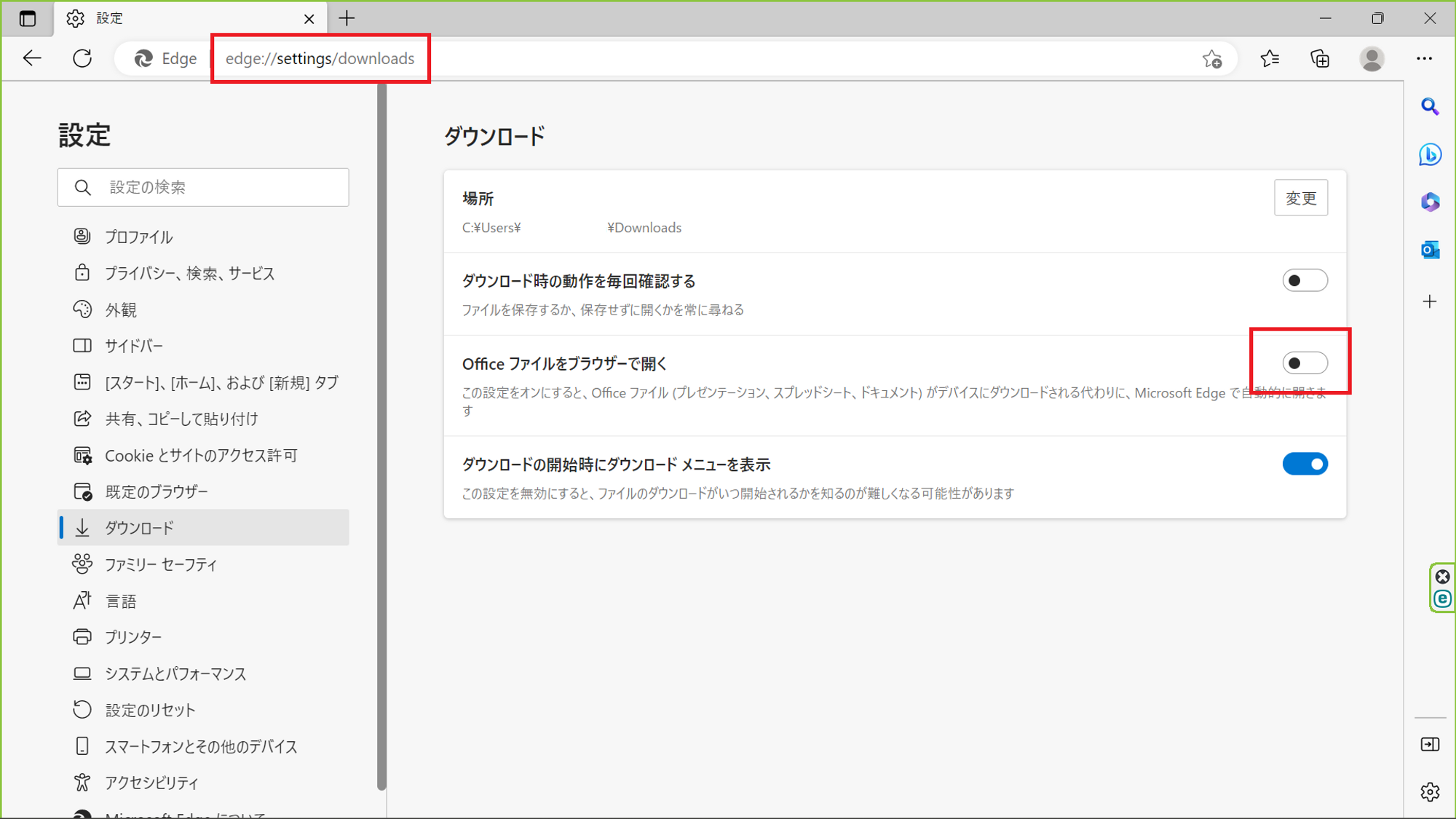Click the 変更 location button
Image resolution: width=1456 pixels, height=819 pixels.
pyautogui.click(x=1300, y=198)
